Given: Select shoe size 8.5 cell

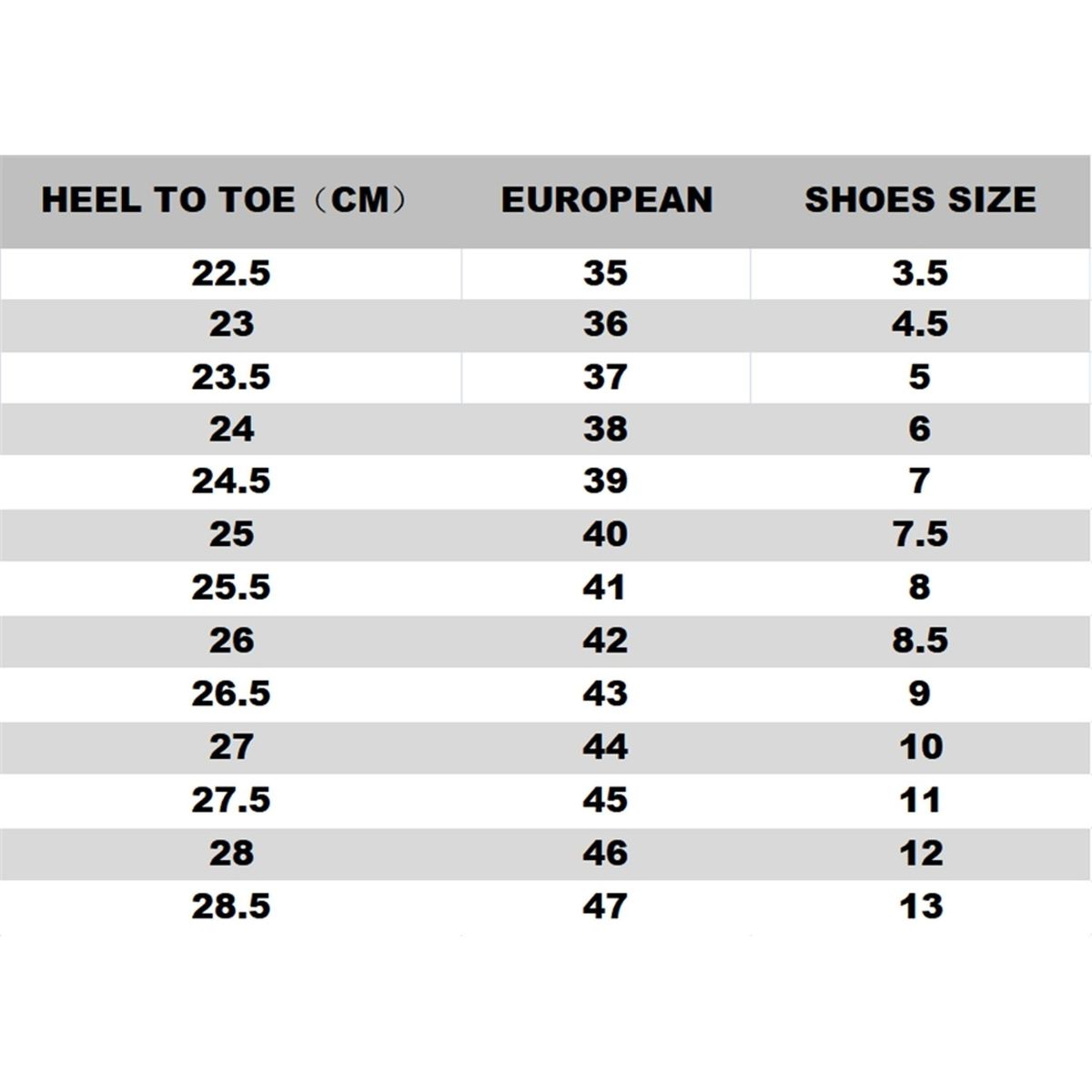Looking at the screenshot, I should click(920, 641).
